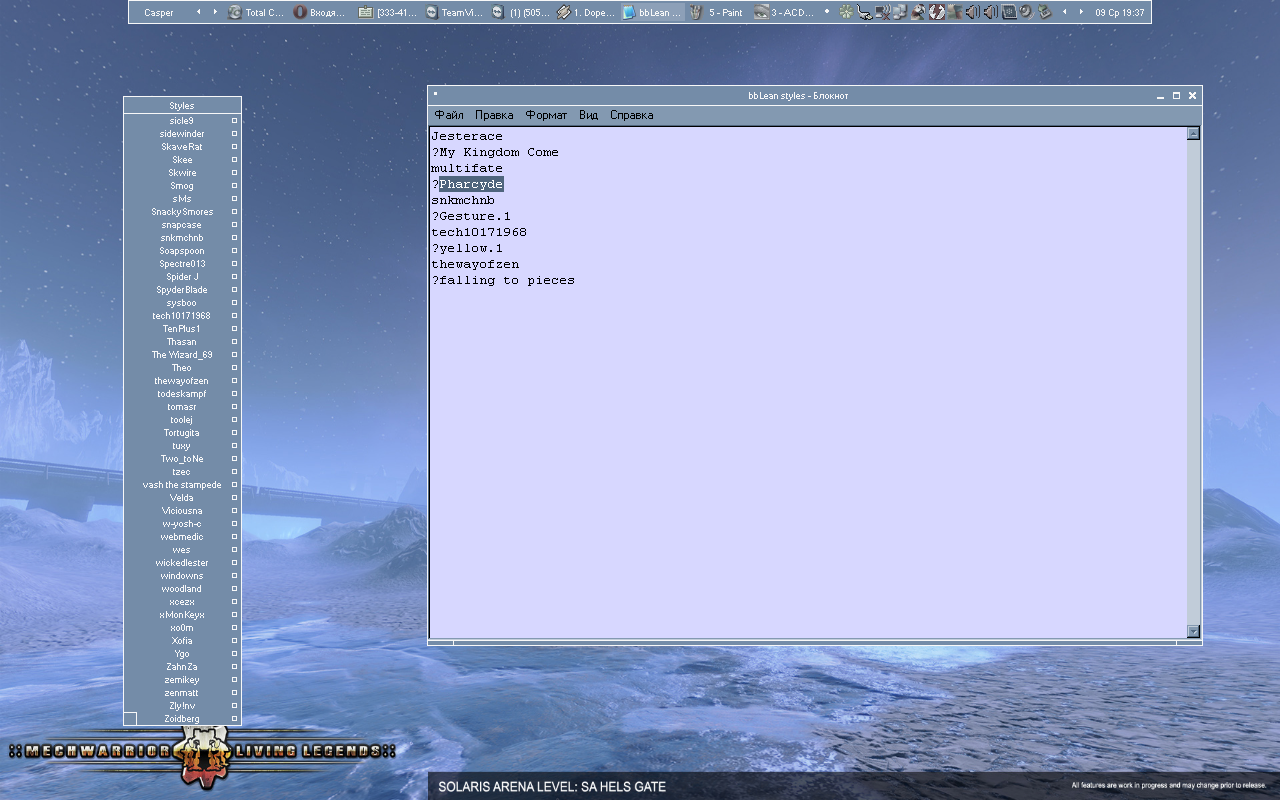Click the 'multifate' line in Notepad
Screen dimensions: 1280x800
click(467, 168)
